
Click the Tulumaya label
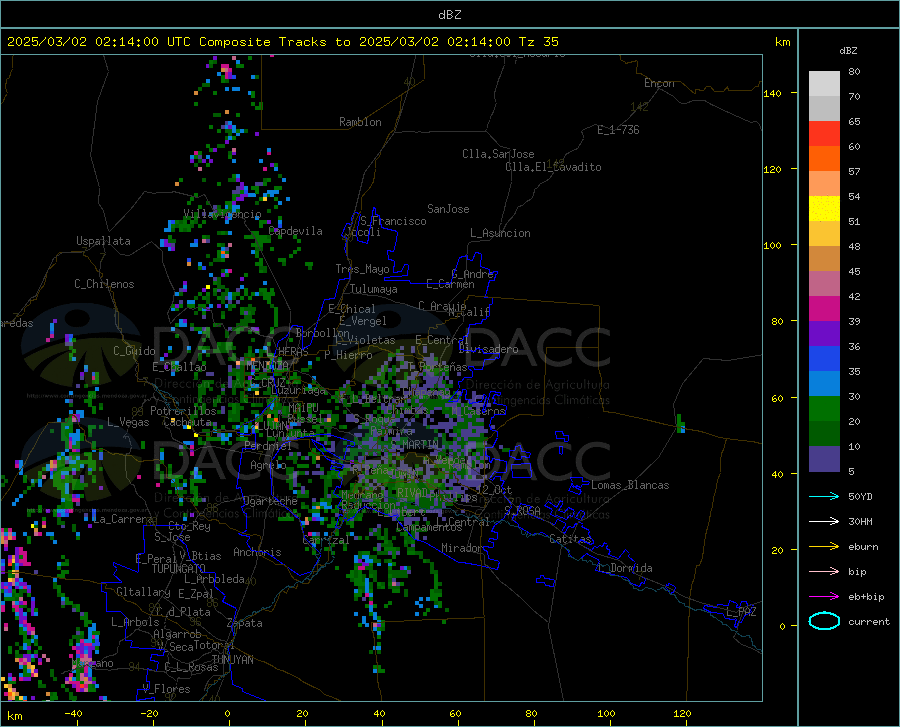(x=374, y=289)
